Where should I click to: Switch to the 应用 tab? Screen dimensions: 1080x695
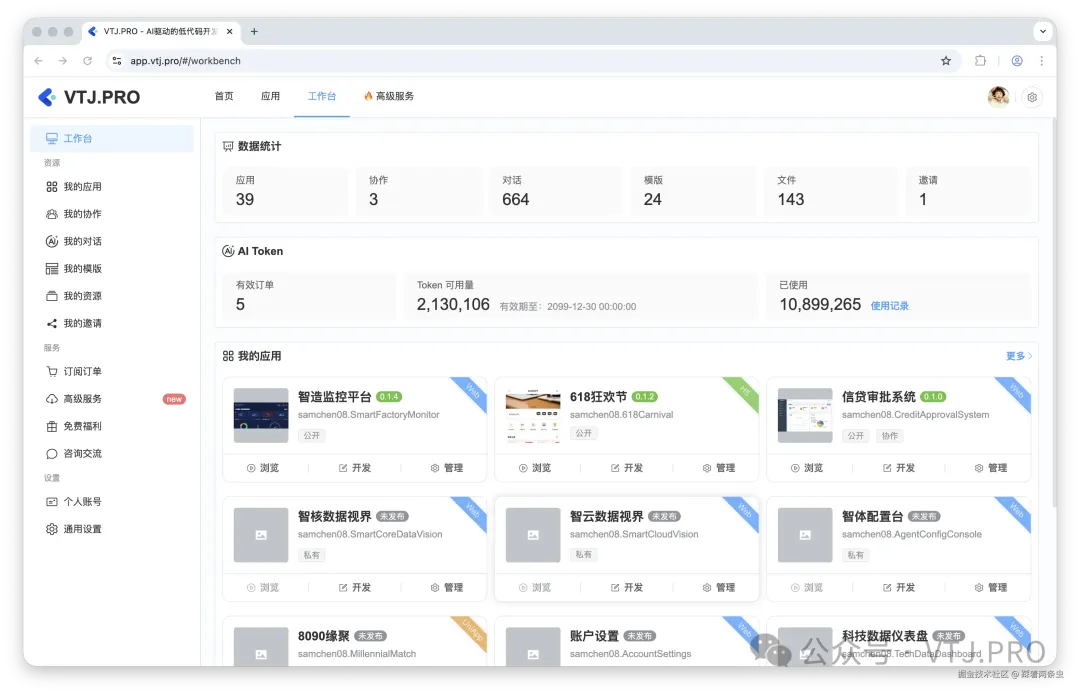point(271,96)
